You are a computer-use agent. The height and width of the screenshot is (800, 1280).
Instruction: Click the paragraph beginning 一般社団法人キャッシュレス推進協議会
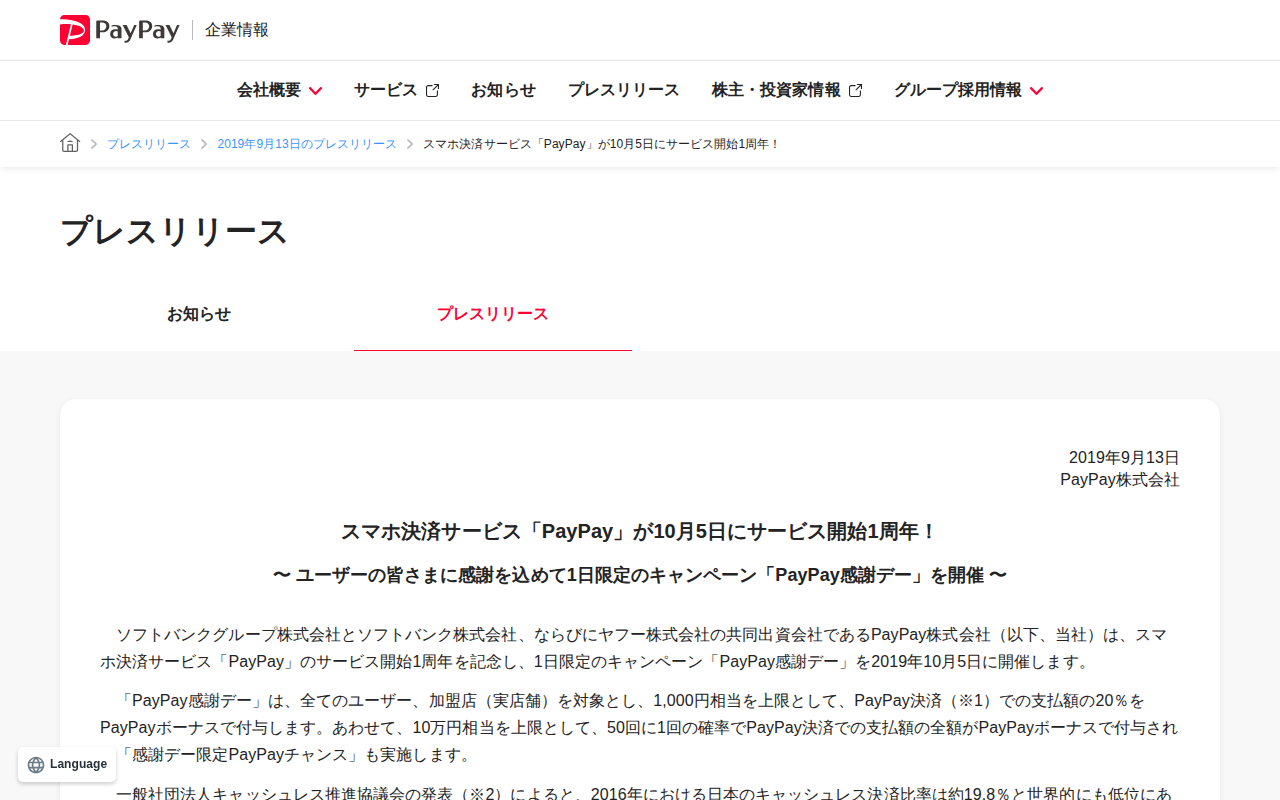coord(640,792)
